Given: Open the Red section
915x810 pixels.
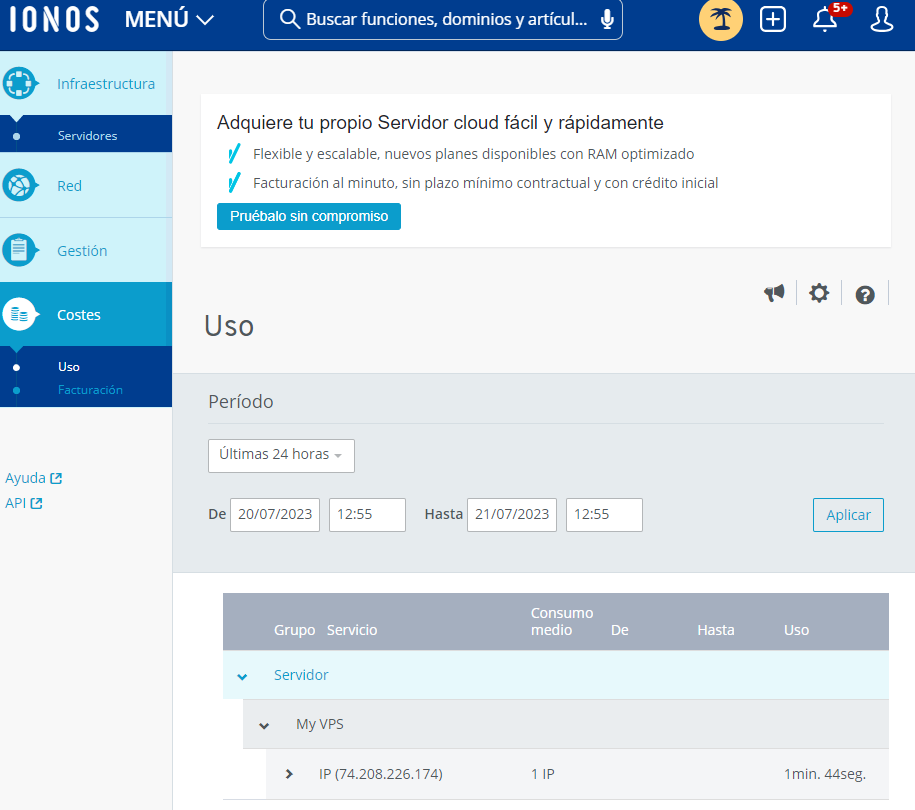Looking at the screenshot, I should pos(69,186).
